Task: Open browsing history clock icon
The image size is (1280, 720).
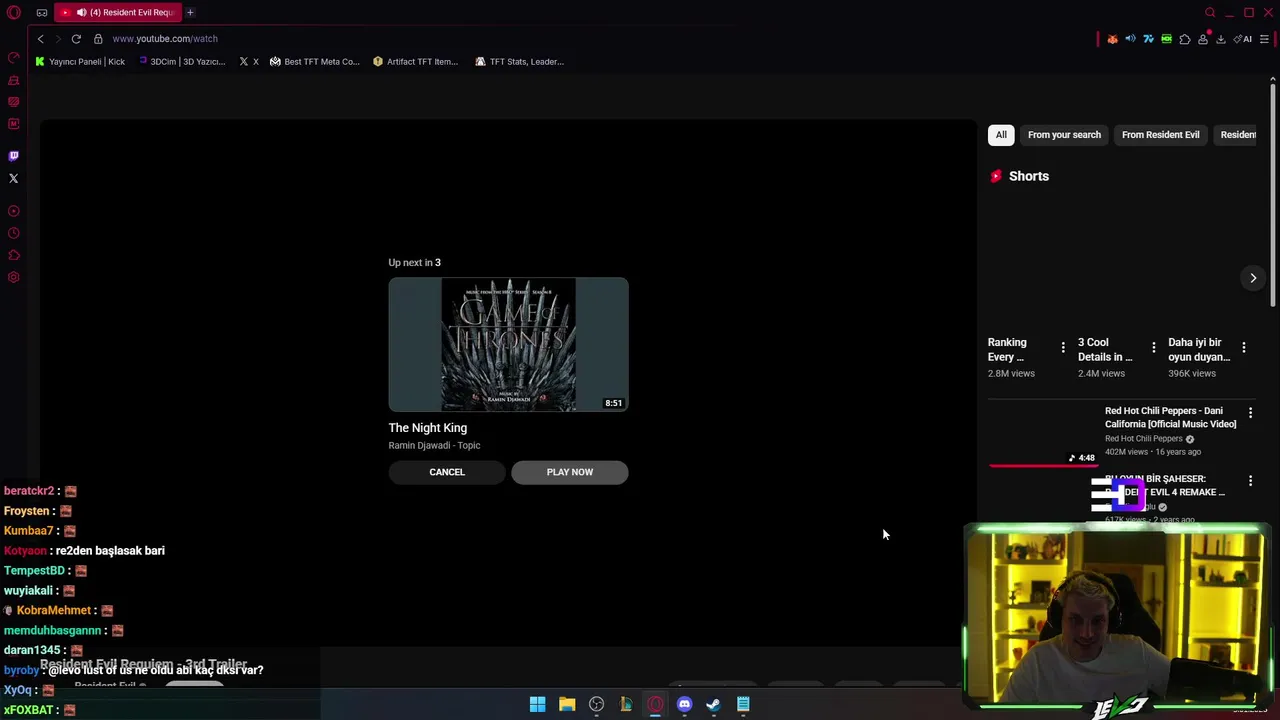Action: [14, 233]
